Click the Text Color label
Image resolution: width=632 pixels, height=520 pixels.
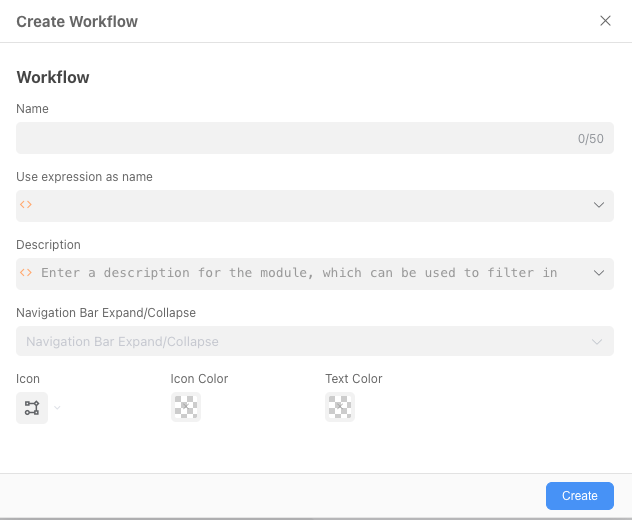(x=353, y=379)
